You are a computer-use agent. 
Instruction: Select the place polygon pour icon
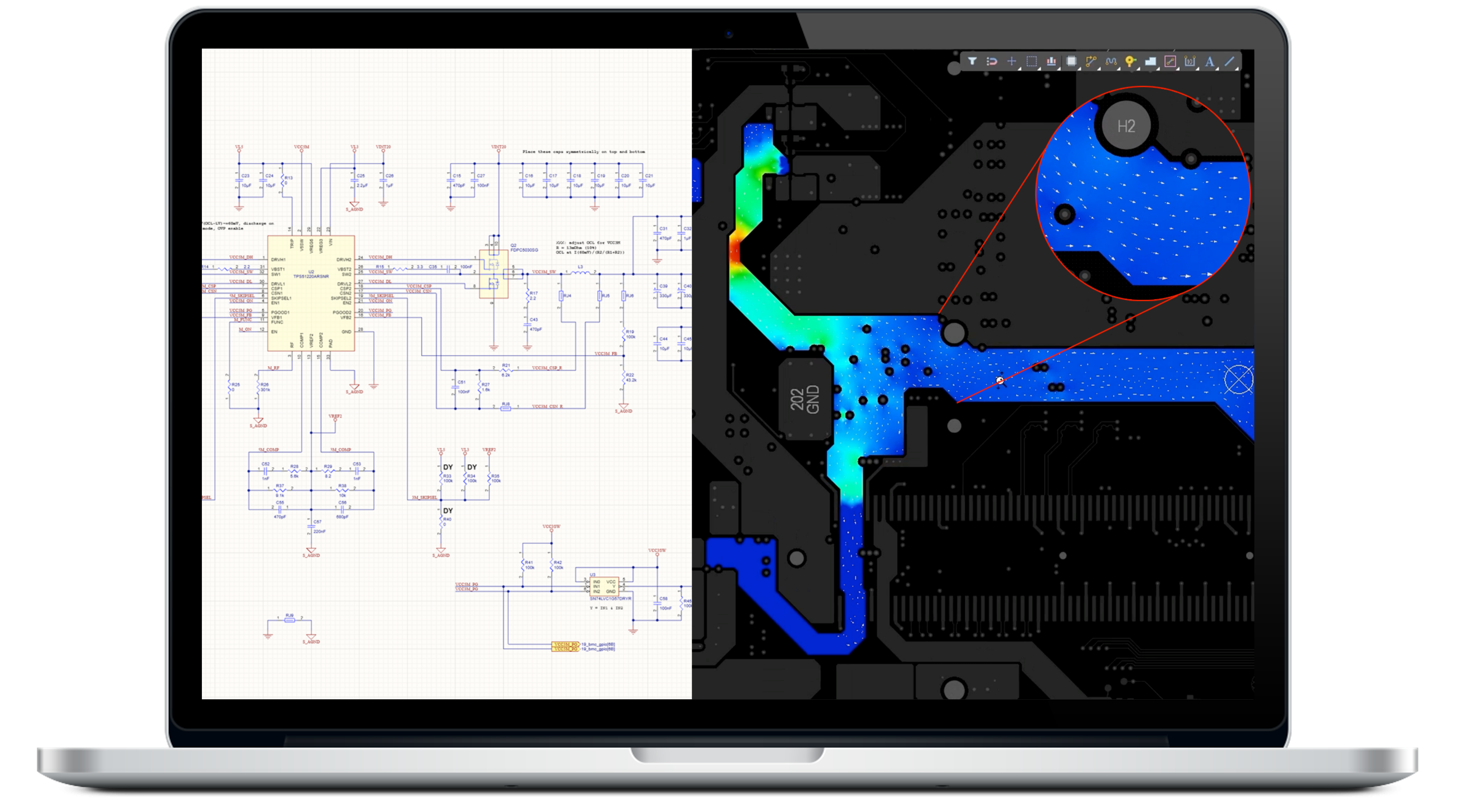1150,61
